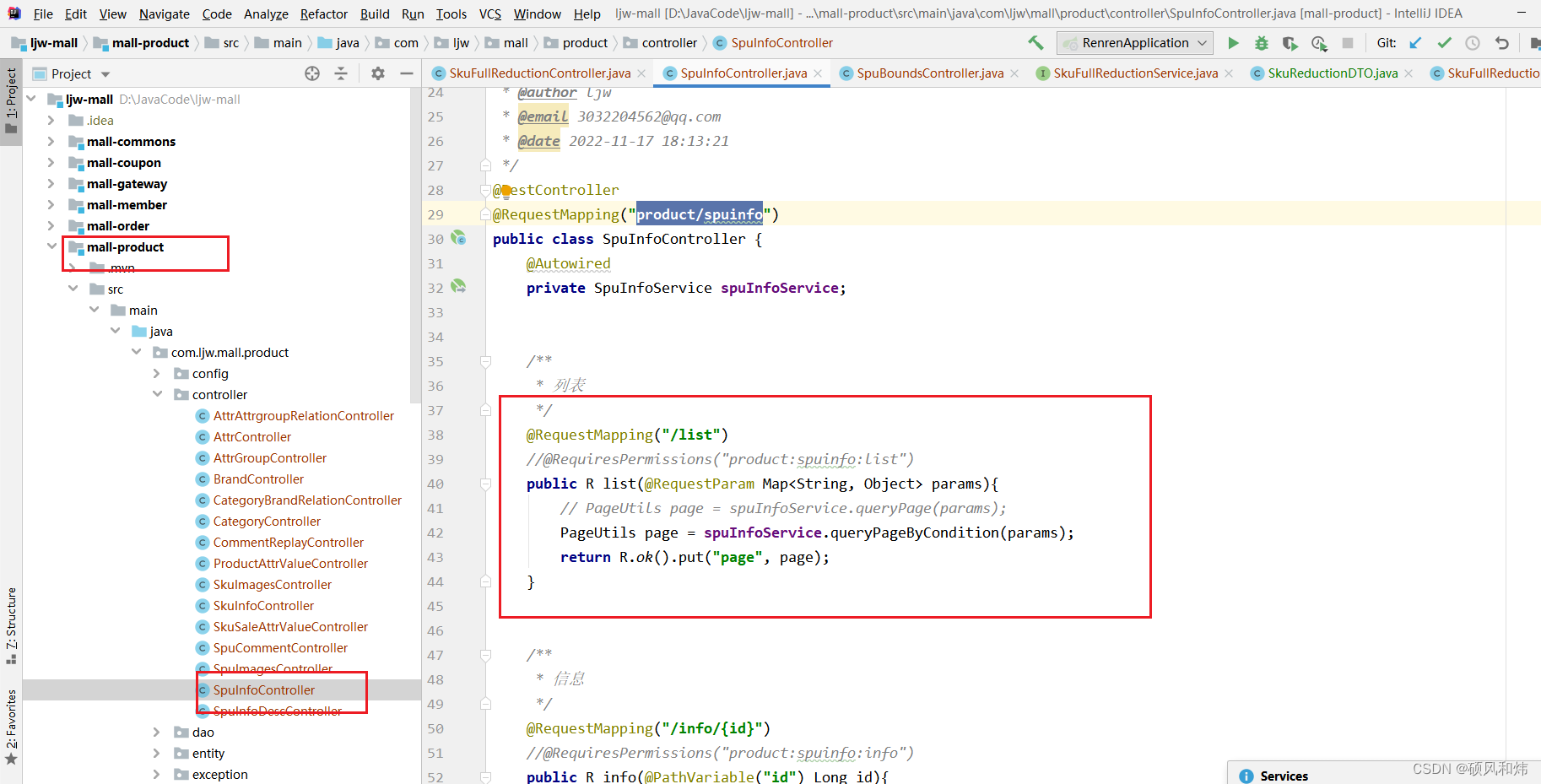Image resolution: width=1541 pixels, height=784 pixels.
Task: Expand the dao package folder
Action: (x=157, y=732)
